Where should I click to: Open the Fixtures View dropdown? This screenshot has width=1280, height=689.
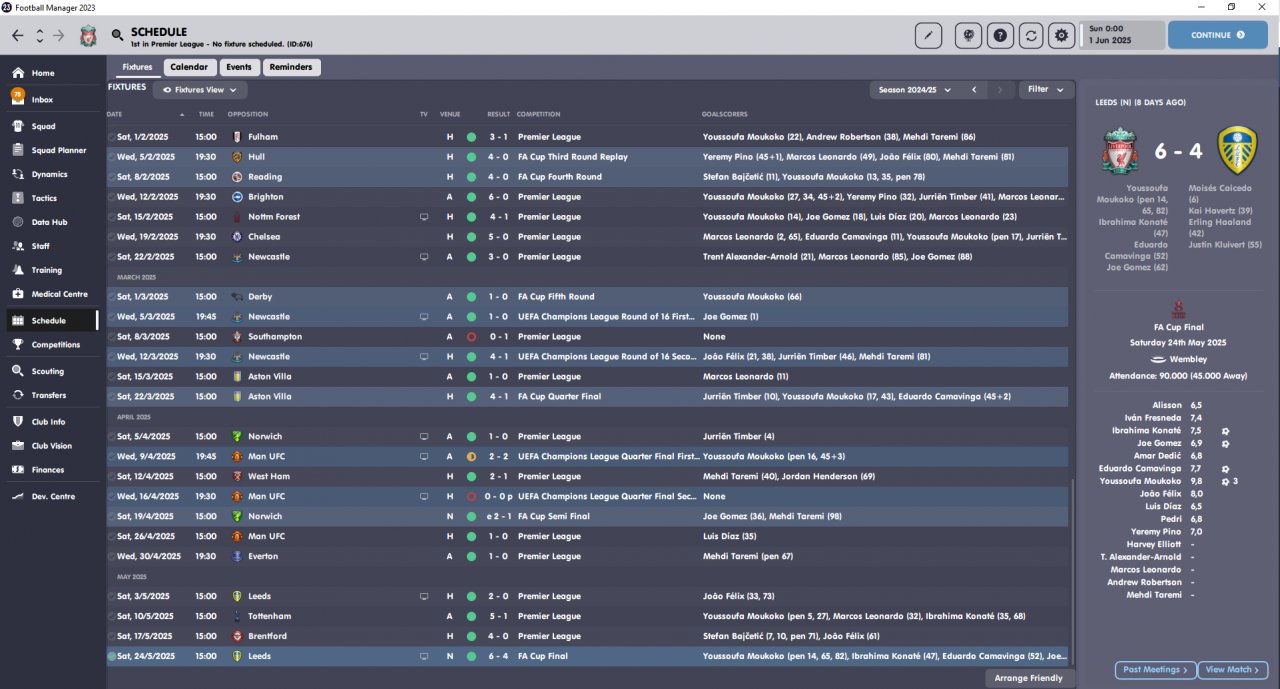[x=200, y=90]
